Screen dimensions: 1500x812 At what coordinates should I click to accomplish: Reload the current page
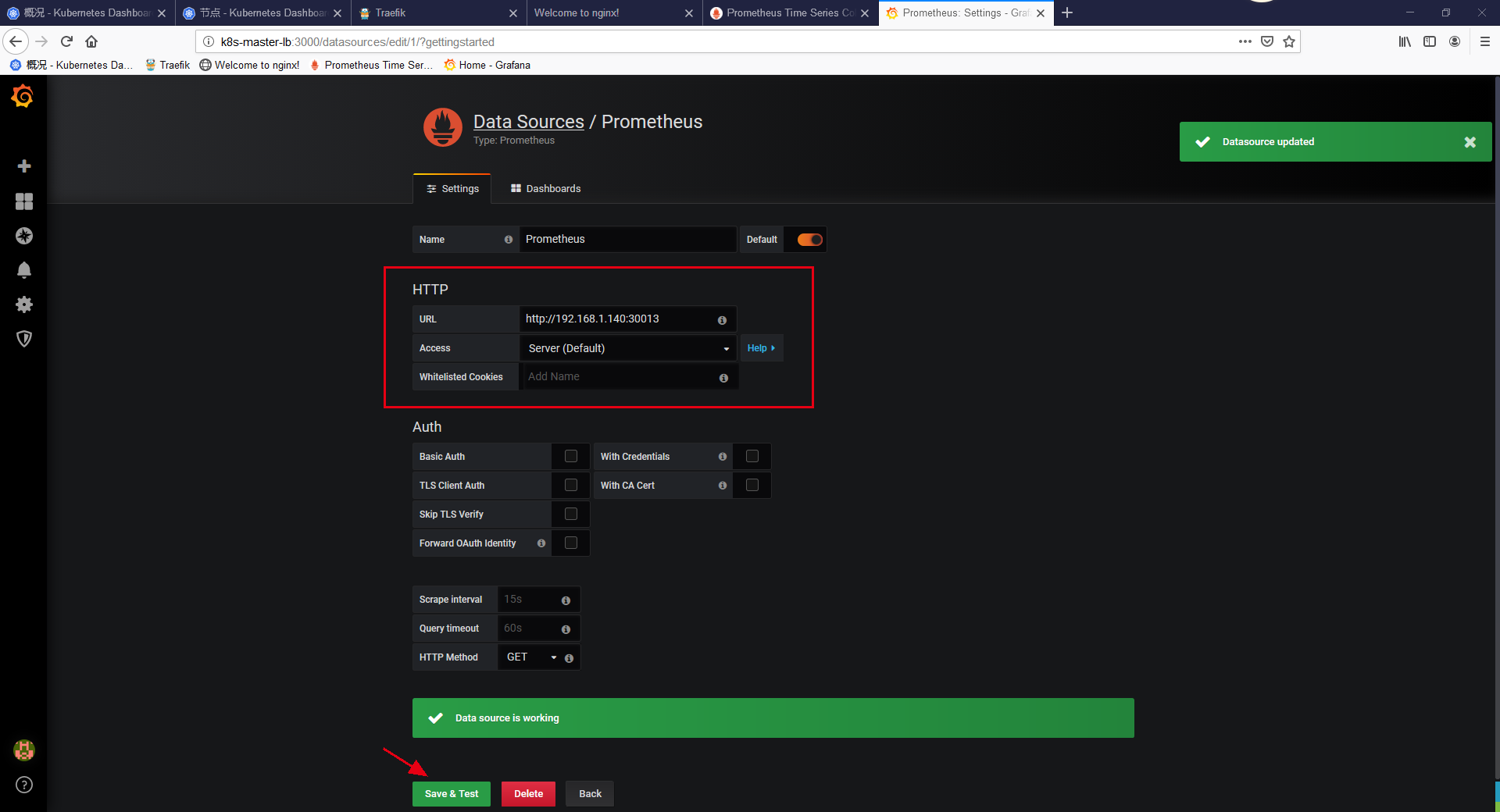point(66,41)
